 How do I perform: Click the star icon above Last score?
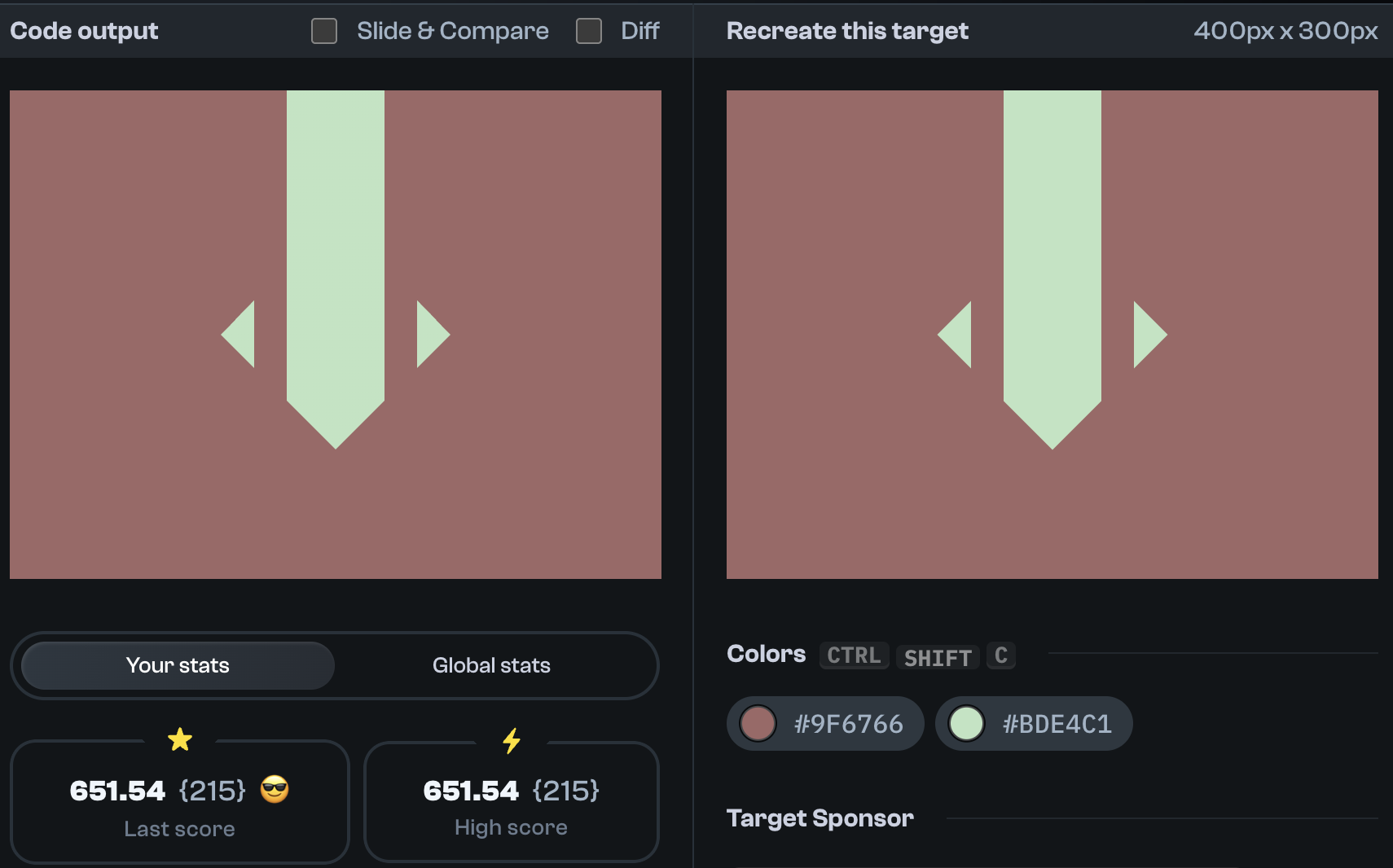pyautogui.click(x=180, y=739)
